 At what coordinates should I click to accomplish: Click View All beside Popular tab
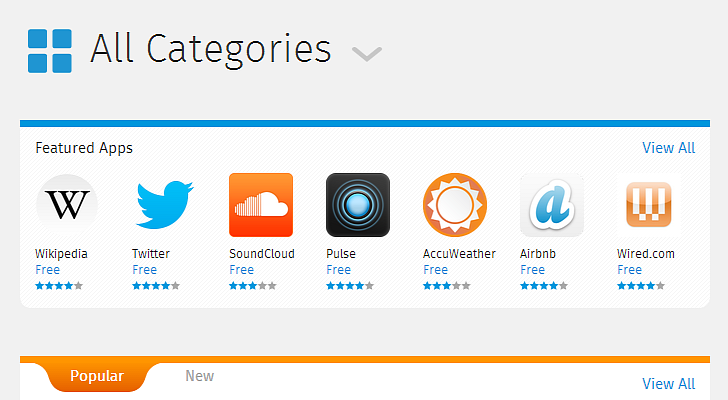[669, 384]
